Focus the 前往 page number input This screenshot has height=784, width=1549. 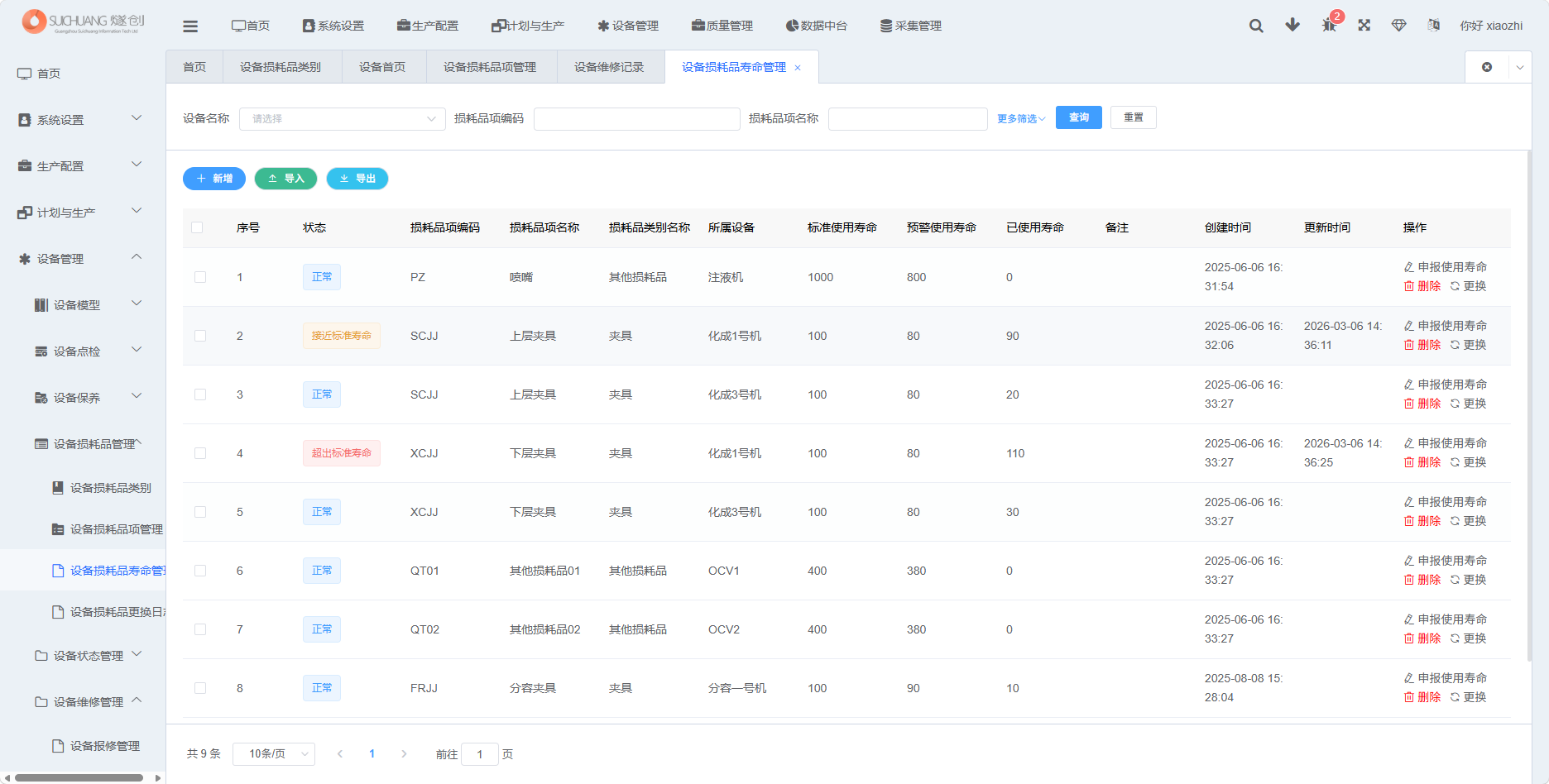tap(480, 754)
